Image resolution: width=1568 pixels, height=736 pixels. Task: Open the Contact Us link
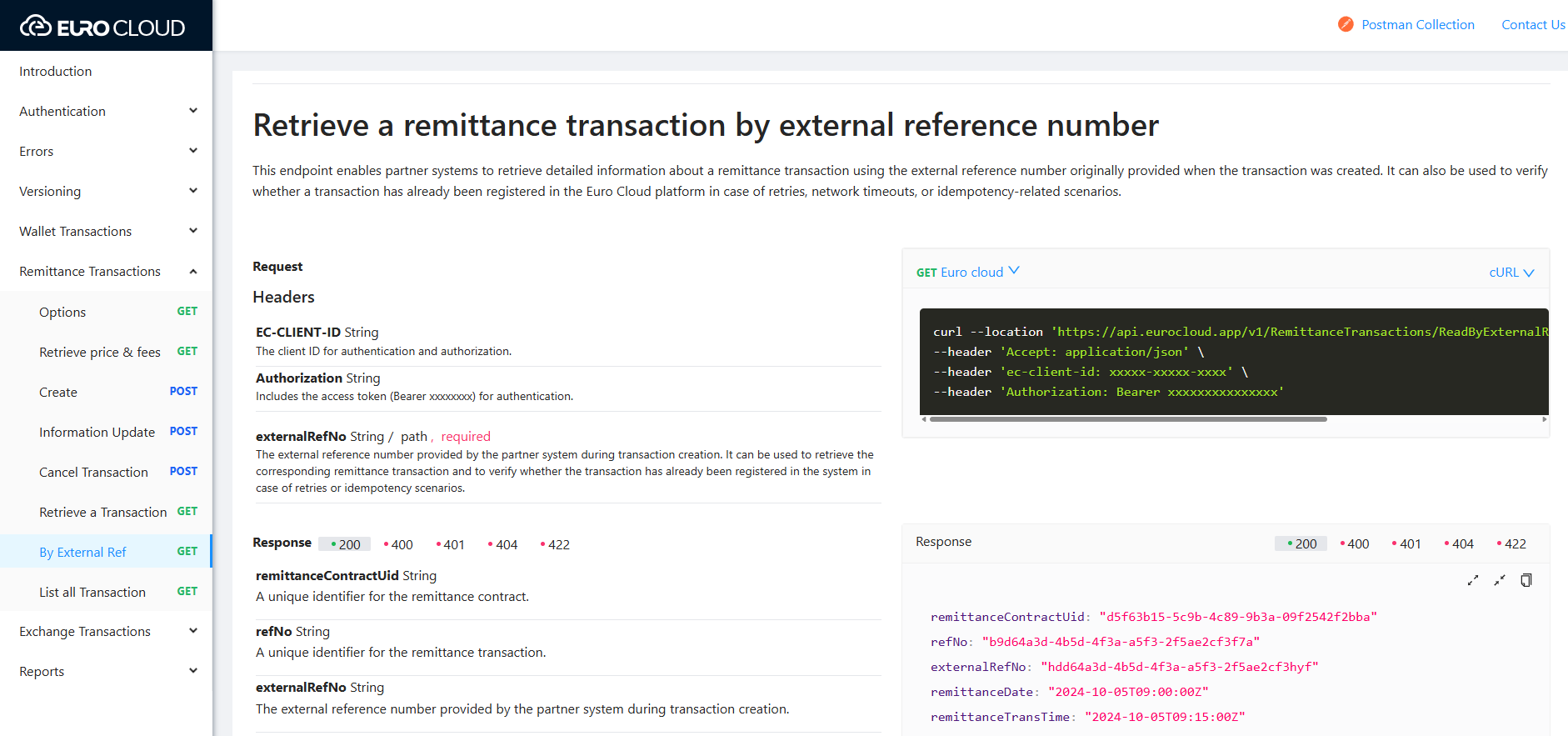tap(1532, 25)
